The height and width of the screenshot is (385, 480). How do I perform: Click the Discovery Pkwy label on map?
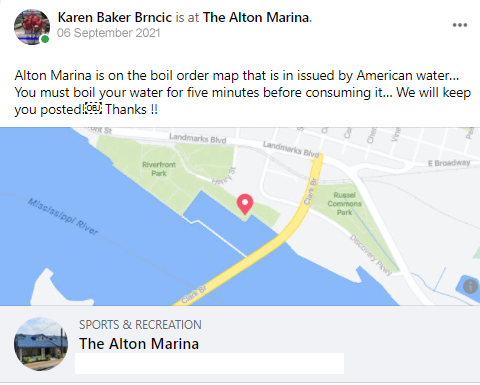point(371,255)
